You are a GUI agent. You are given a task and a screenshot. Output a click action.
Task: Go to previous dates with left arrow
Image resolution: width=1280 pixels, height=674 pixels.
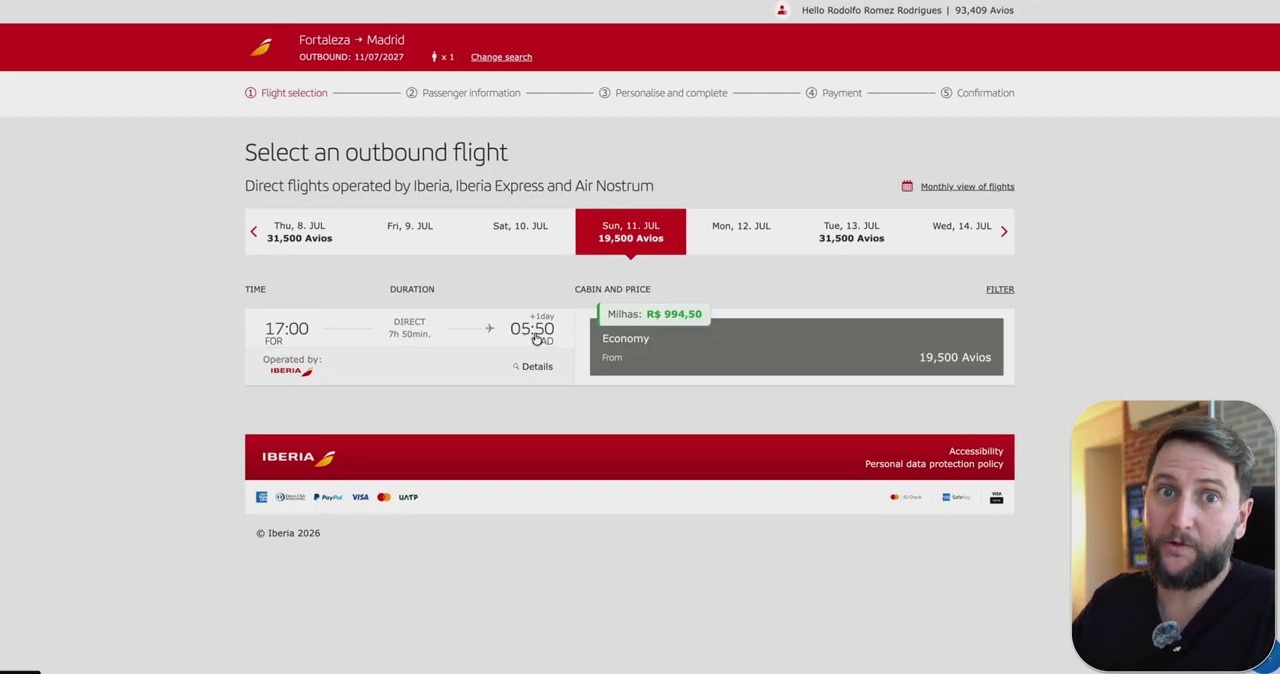tap(254, 231)
